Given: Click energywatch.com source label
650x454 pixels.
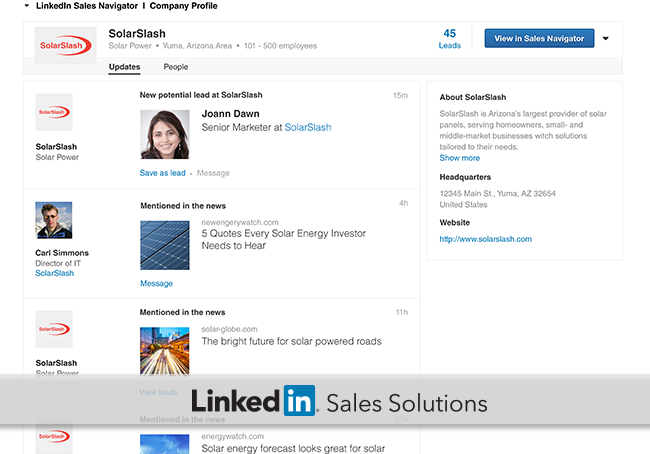Looking at the screenshot, I should [x=233, y=436].
